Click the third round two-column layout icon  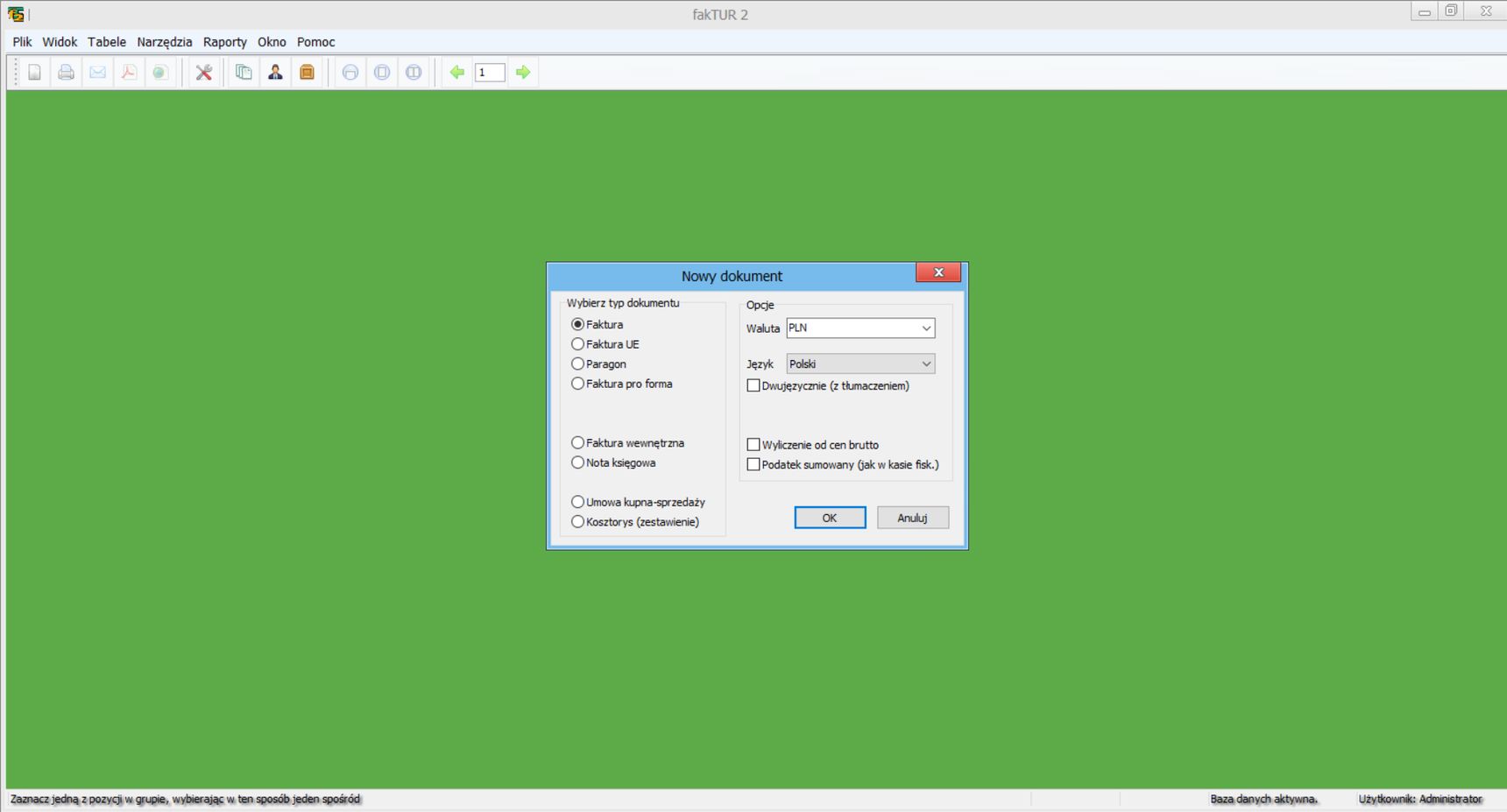[414, 73]
